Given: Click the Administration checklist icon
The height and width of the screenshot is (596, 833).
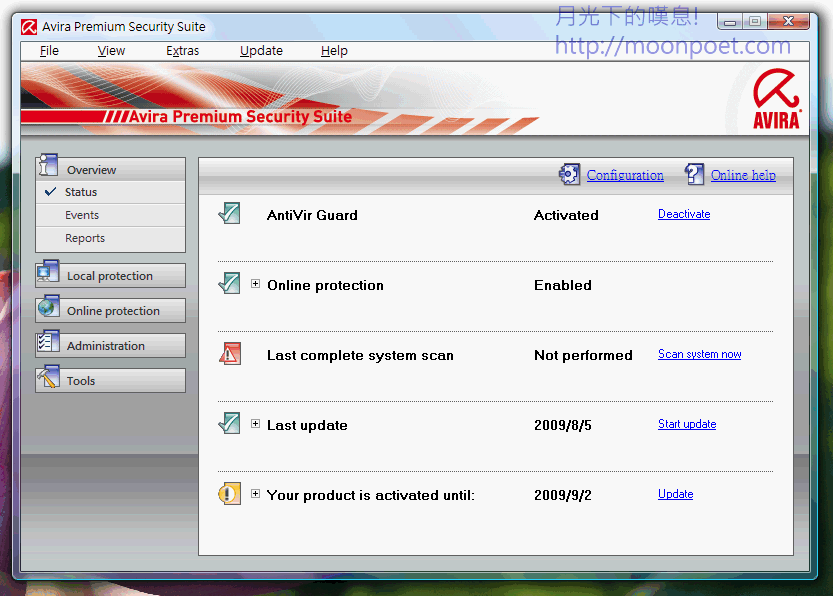Looking at the screenshot, I should pyautogui.click(x=48, y=344).
